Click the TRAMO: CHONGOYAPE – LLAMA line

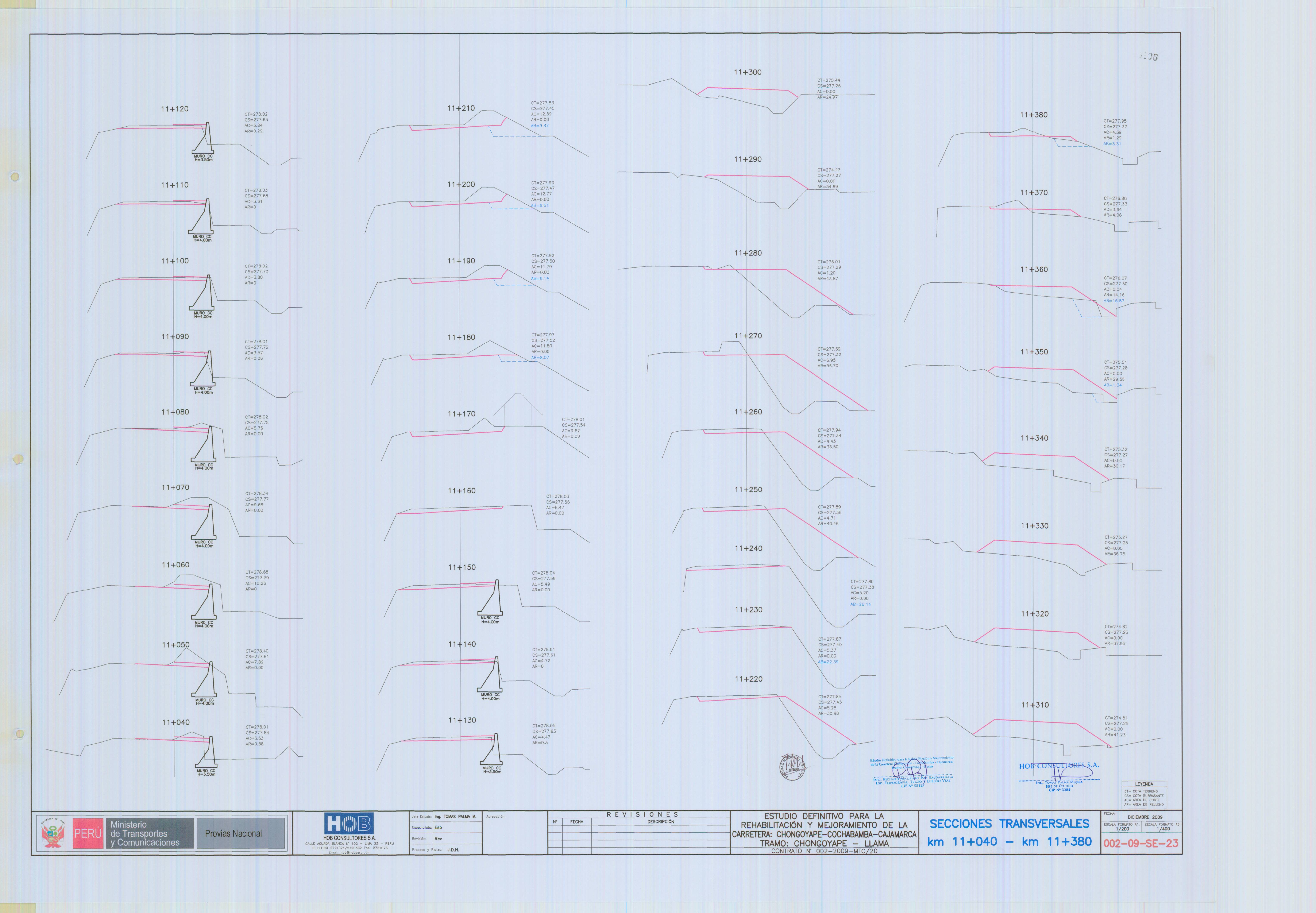coord(824,843)
